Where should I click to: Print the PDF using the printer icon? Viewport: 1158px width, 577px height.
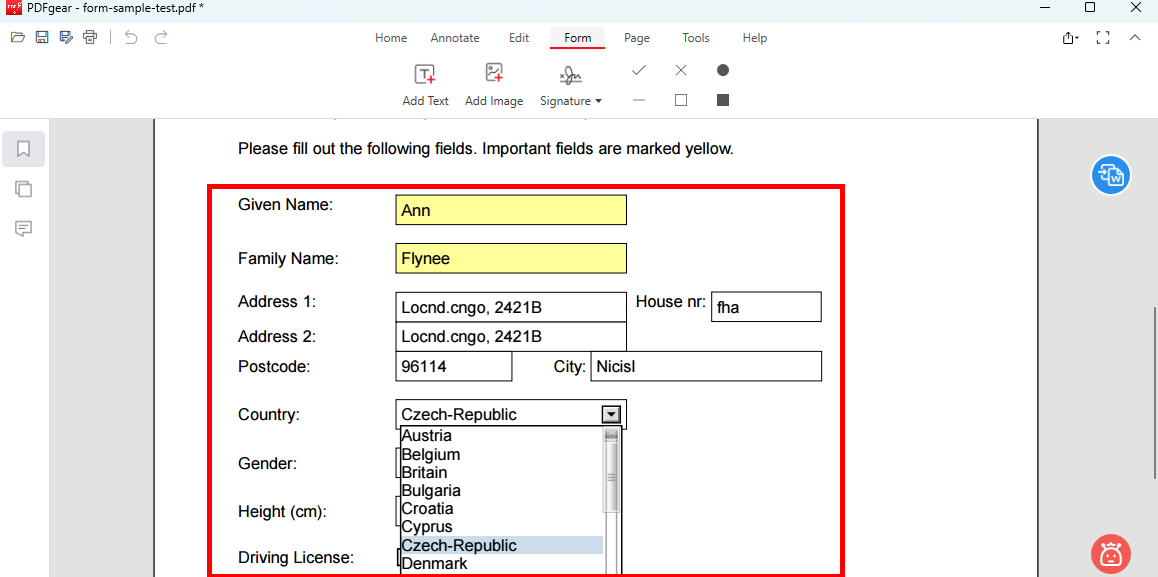90,38
